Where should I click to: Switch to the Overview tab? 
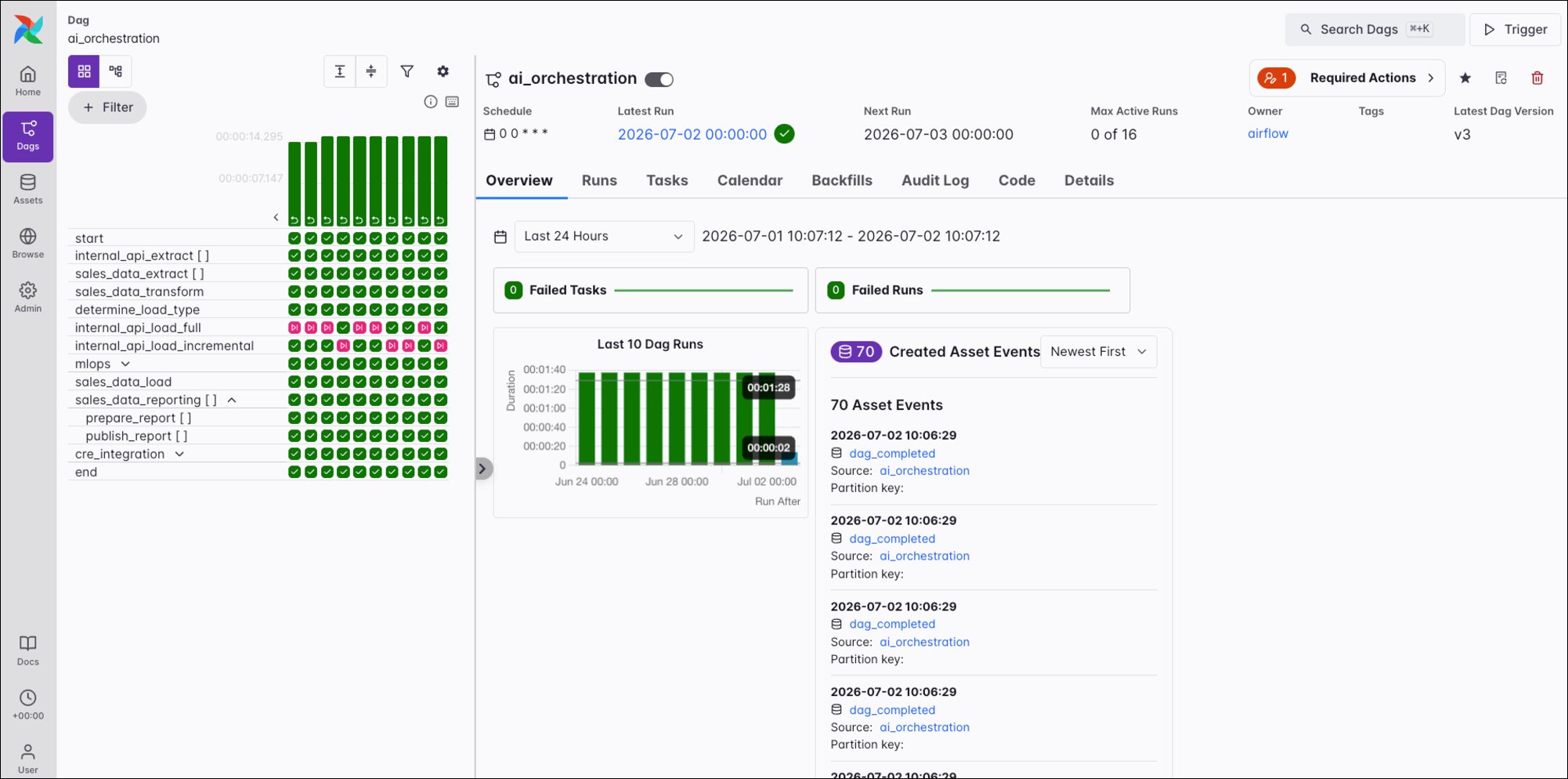click(x=519, y=180)
